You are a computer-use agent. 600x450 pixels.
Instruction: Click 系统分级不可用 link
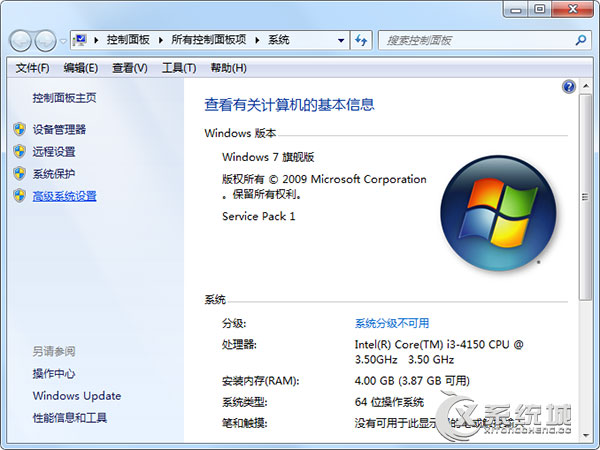coord(392,323)
